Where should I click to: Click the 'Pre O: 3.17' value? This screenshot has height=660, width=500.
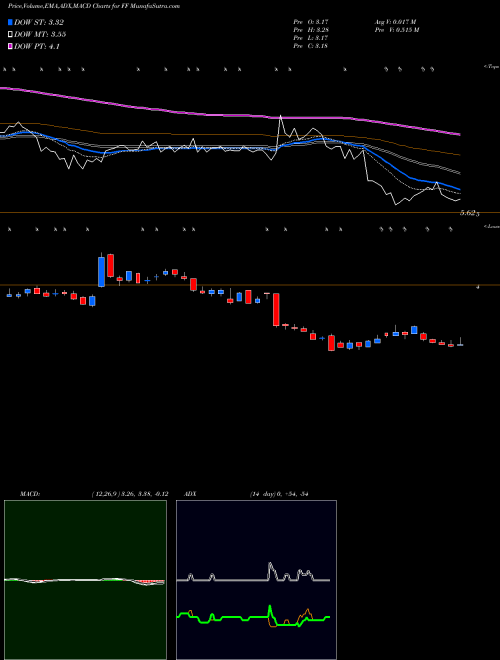coord(311,22)
